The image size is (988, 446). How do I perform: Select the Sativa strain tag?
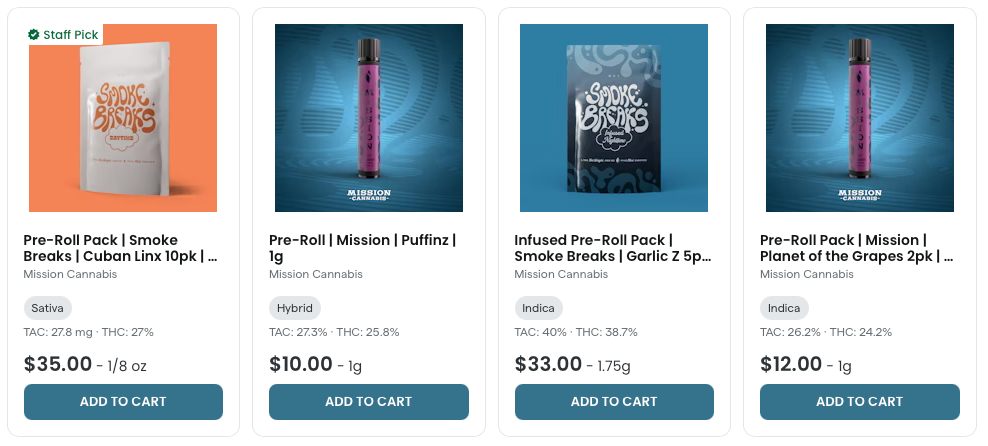(47, 308)
